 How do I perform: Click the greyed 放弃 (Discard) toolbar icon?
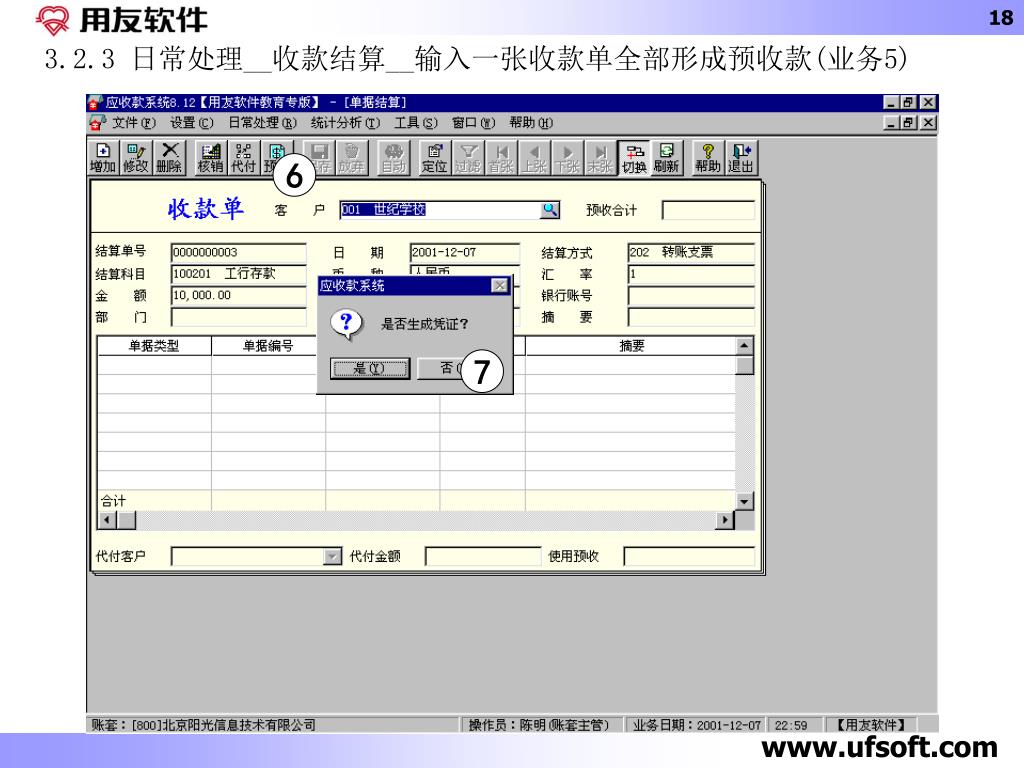(351, 158)
